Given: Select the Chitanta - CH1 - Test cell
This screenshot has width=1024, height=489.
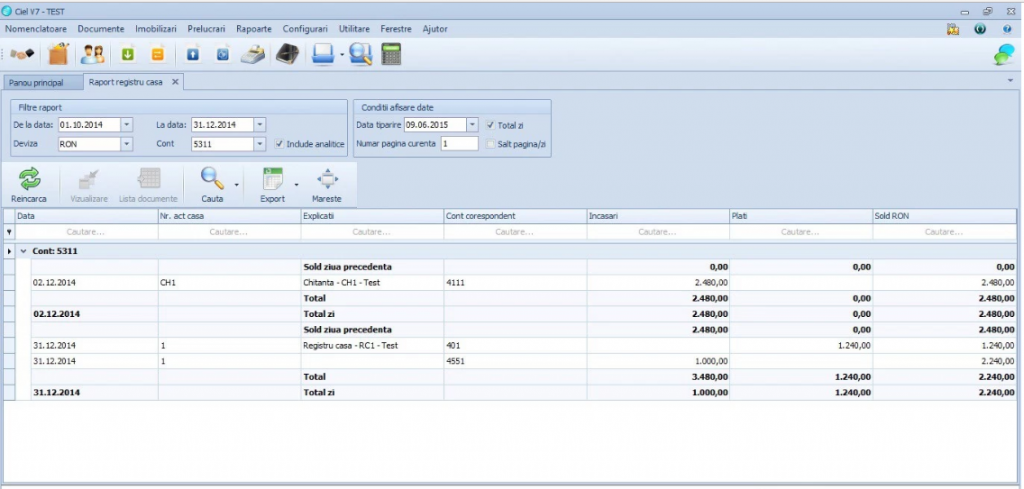Looking at the screenshot, I should point(372,283).
